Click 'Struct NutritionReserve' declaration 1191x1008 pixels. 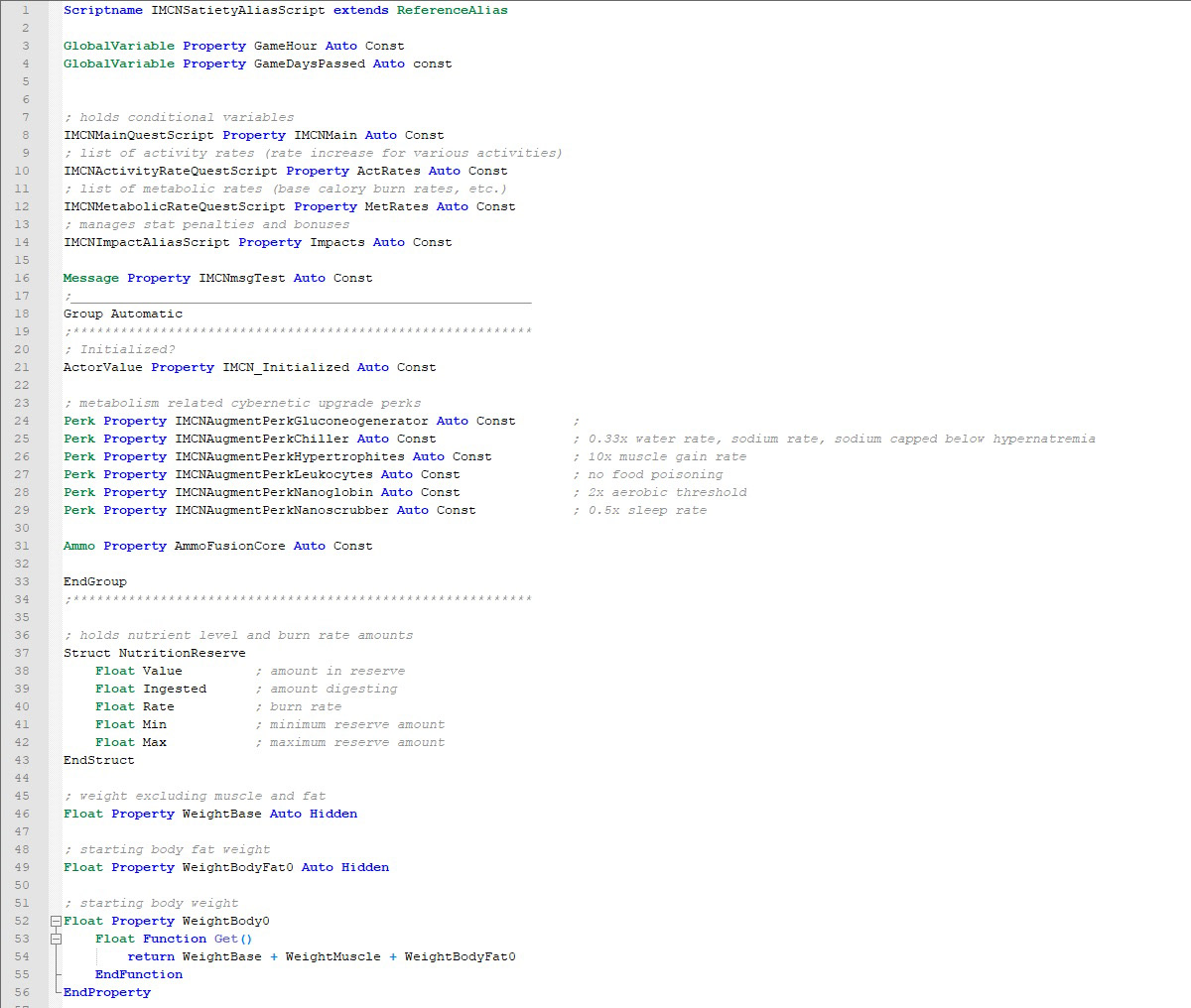pyautogui.click(x=155, y=653)
